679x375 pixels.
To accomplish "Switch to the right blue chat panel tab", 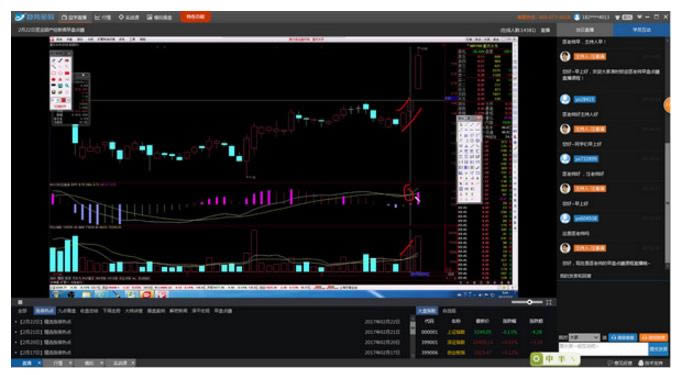I will point(641,30).
